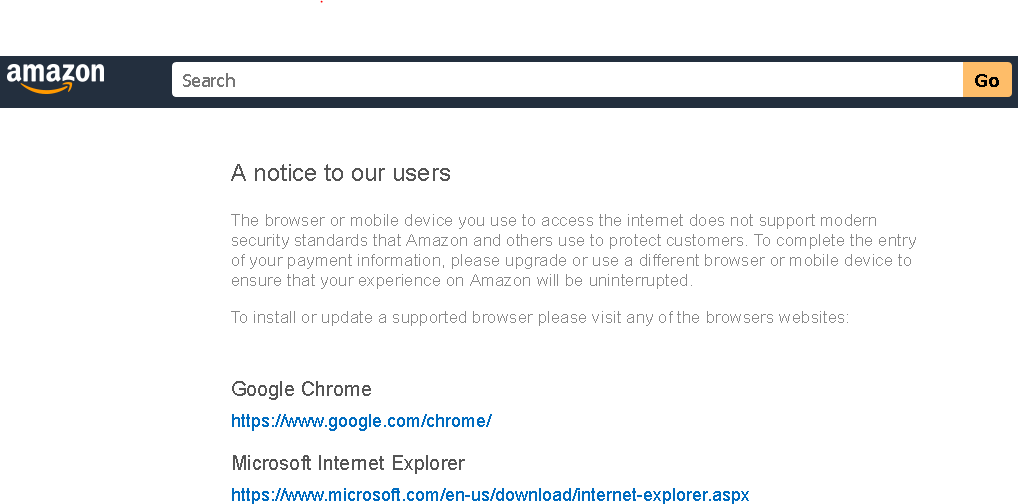This screenshot has width=1018, height=504.
Task: Click the 'chrome/' end of the Google URL
Action: coord(463,421)
